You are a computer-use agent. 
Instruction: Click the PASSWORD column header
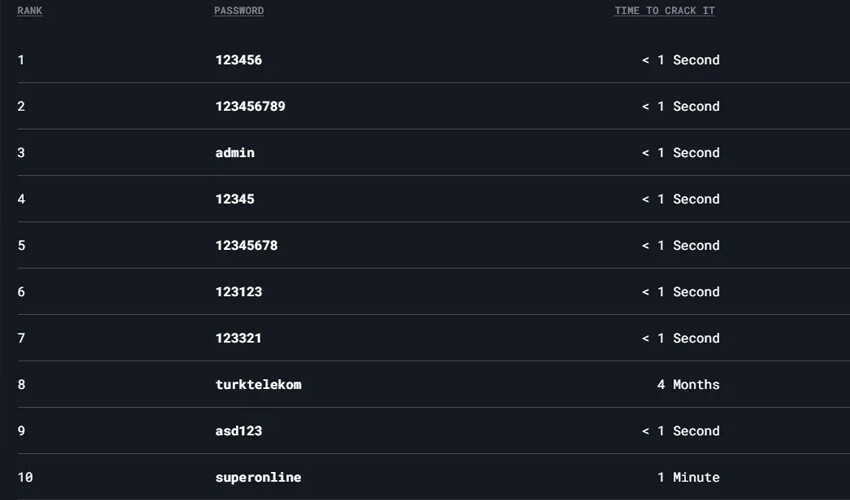tap(239, 11)
